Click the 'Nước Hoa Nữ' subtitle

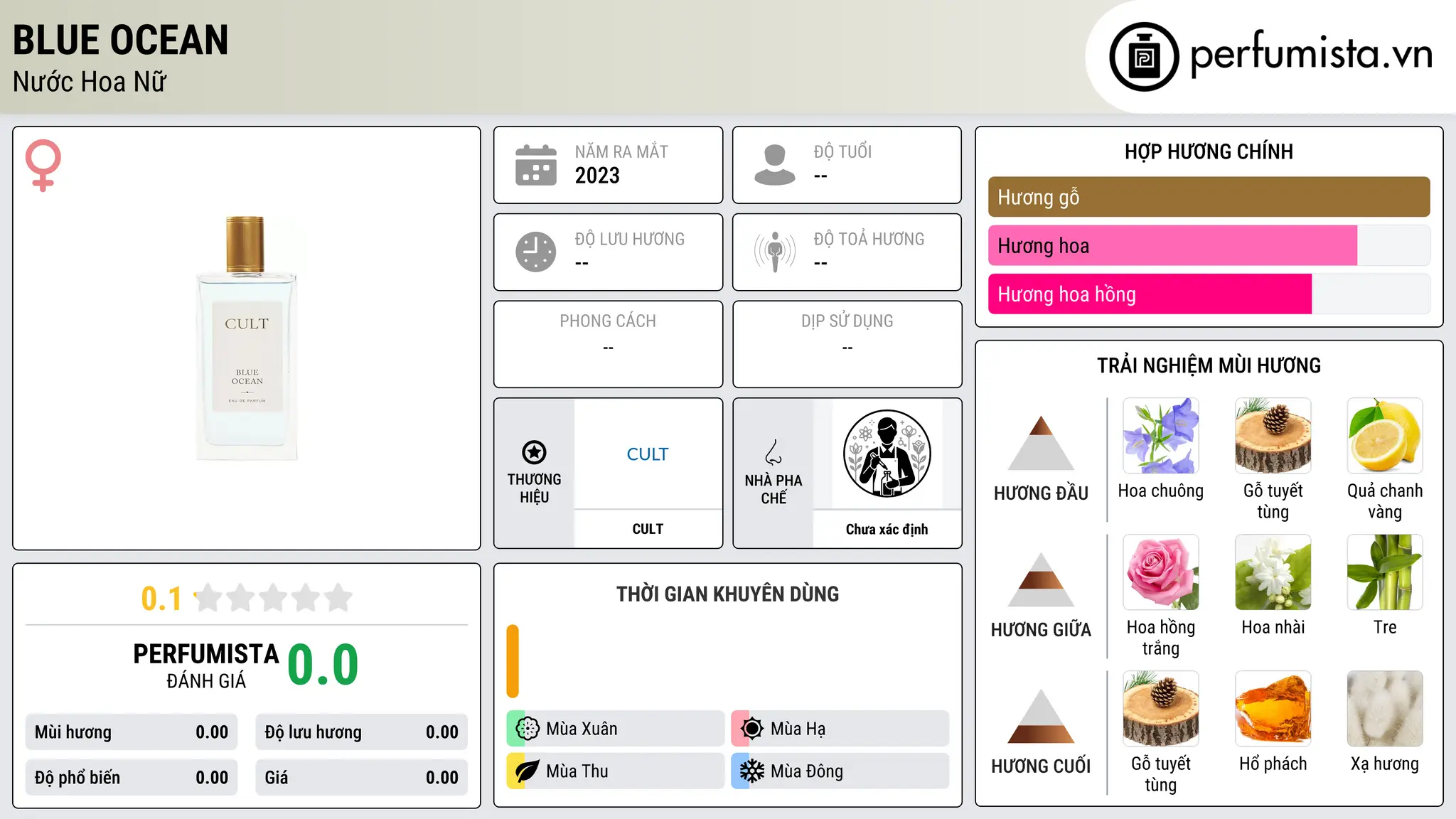[90, 82]
